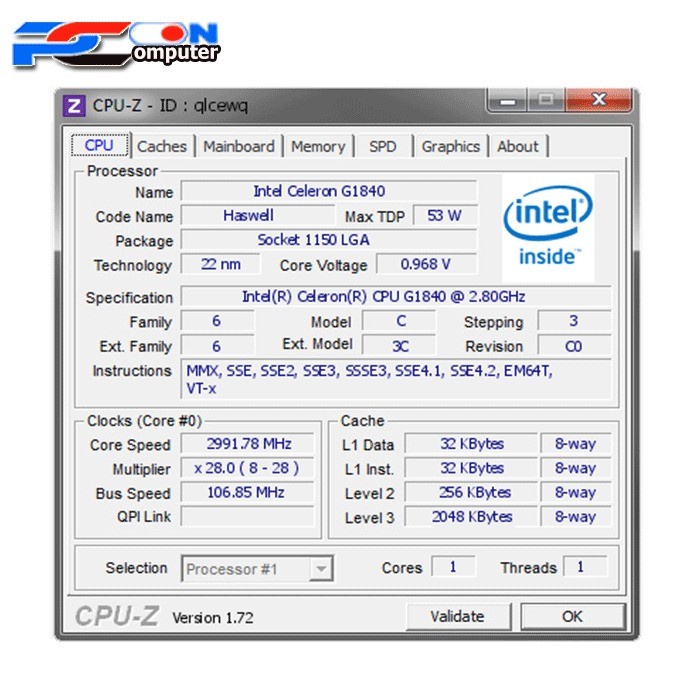Open the About tab
This screenshot has height=700, width=700.
518,146
